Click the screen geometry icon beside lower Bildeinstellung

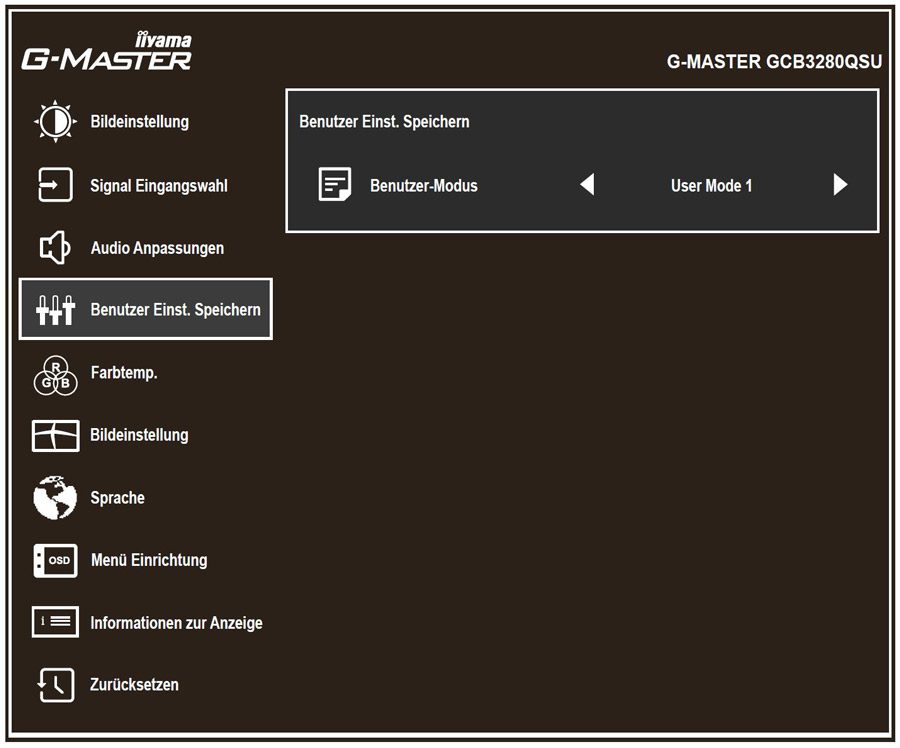tap(55, 436)
